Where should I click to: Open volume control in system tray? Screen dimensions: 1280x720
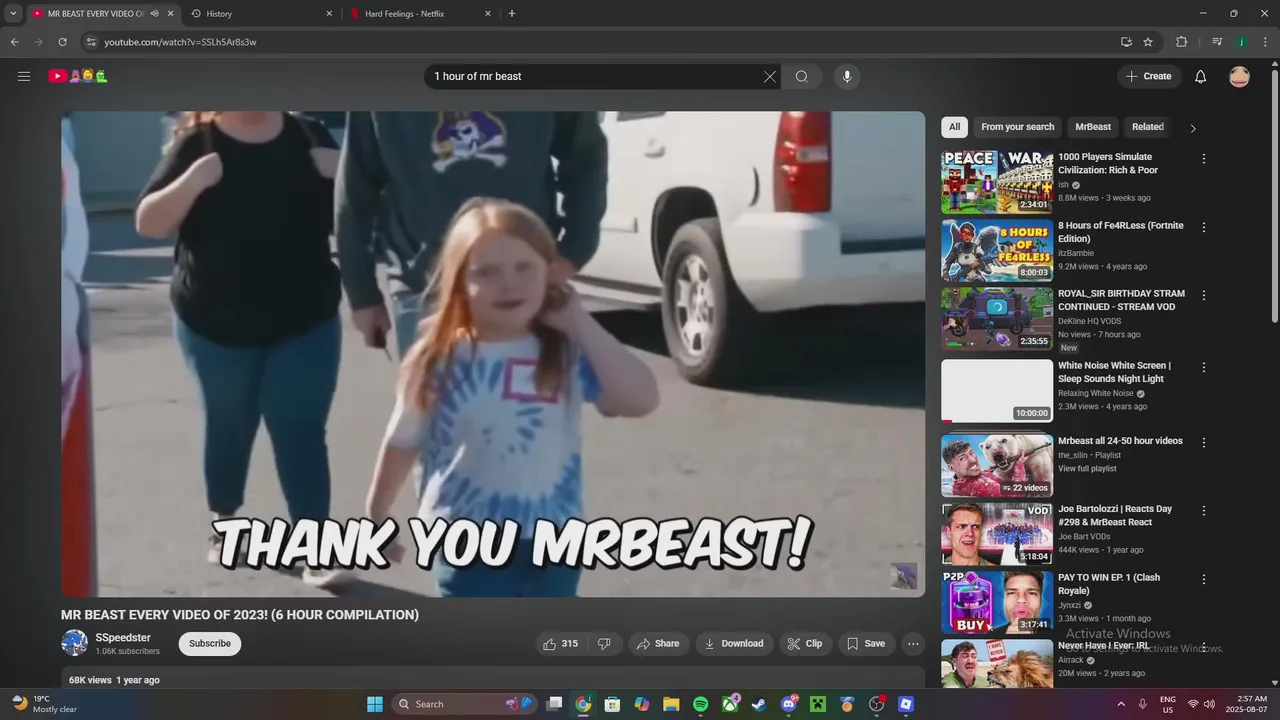click(x=1209, y=704)
